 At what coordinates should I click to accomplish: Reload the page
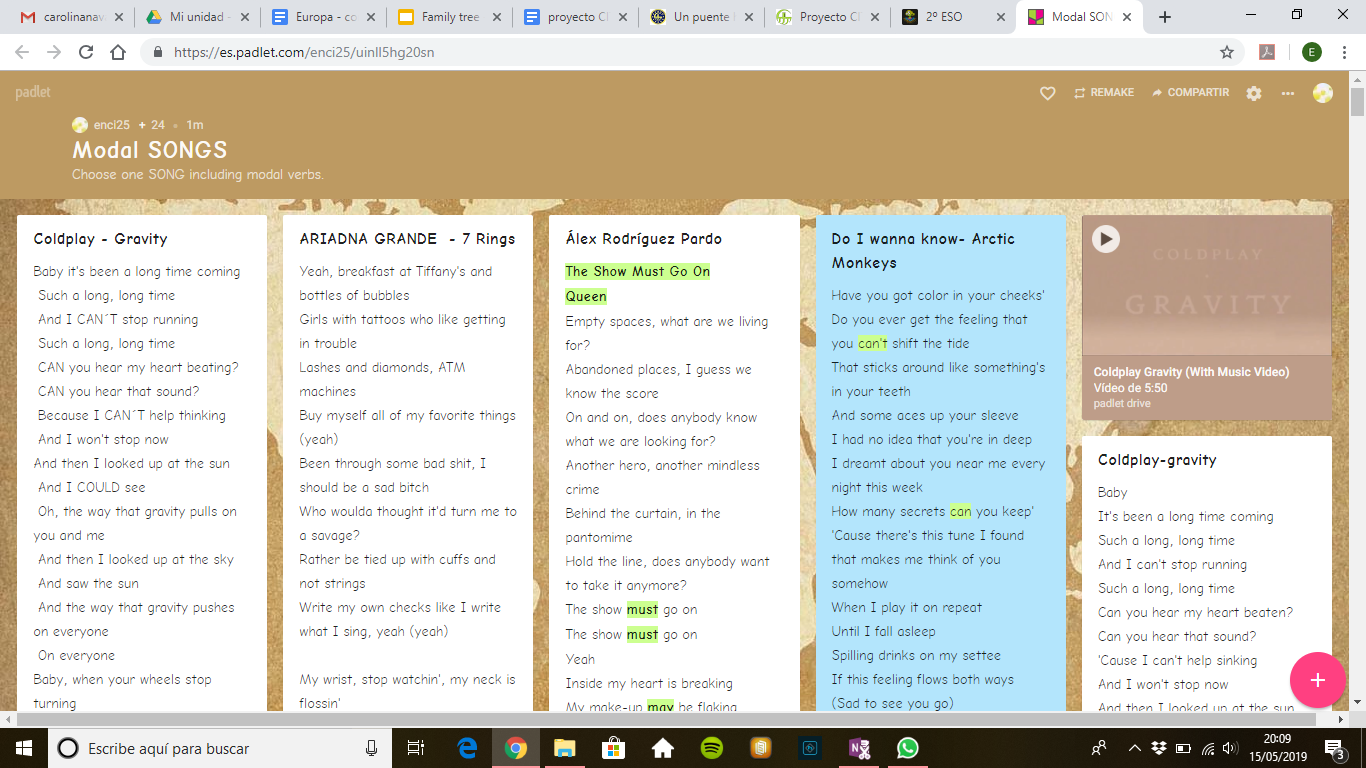point(86,52)
